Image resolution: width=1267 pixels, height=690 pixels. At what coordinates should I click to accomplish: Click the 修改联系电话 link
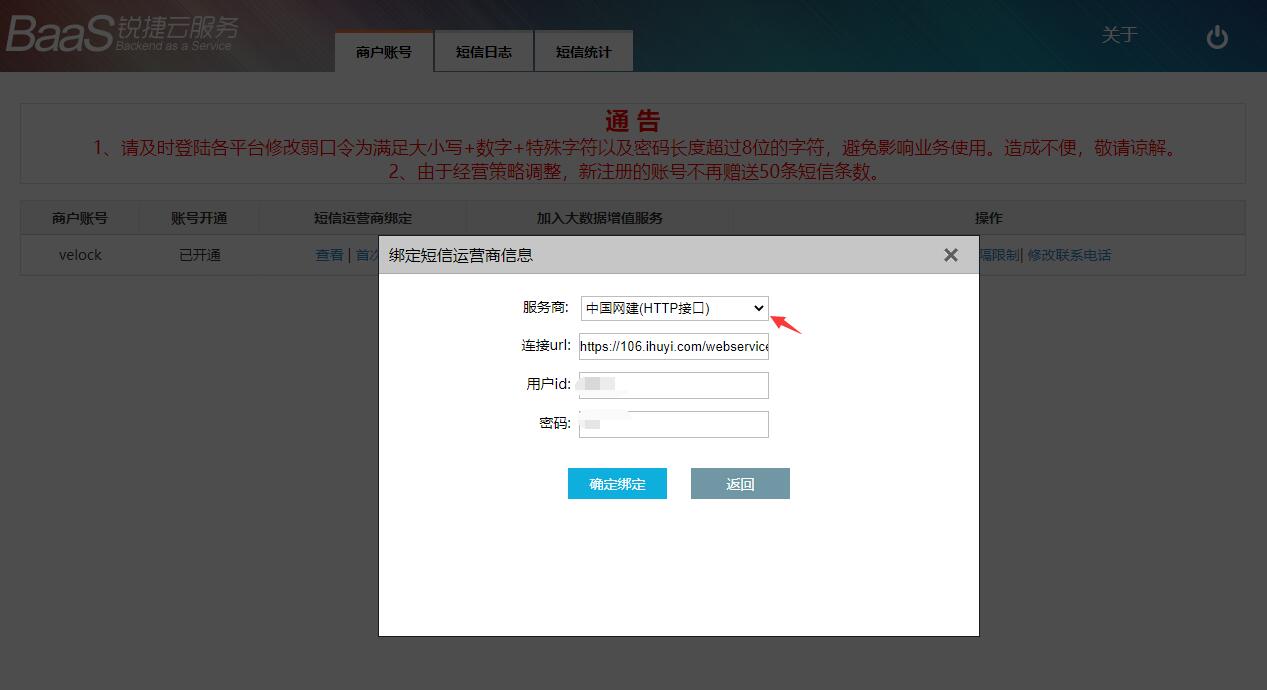pyautogui.click(x=1069, y=255)
